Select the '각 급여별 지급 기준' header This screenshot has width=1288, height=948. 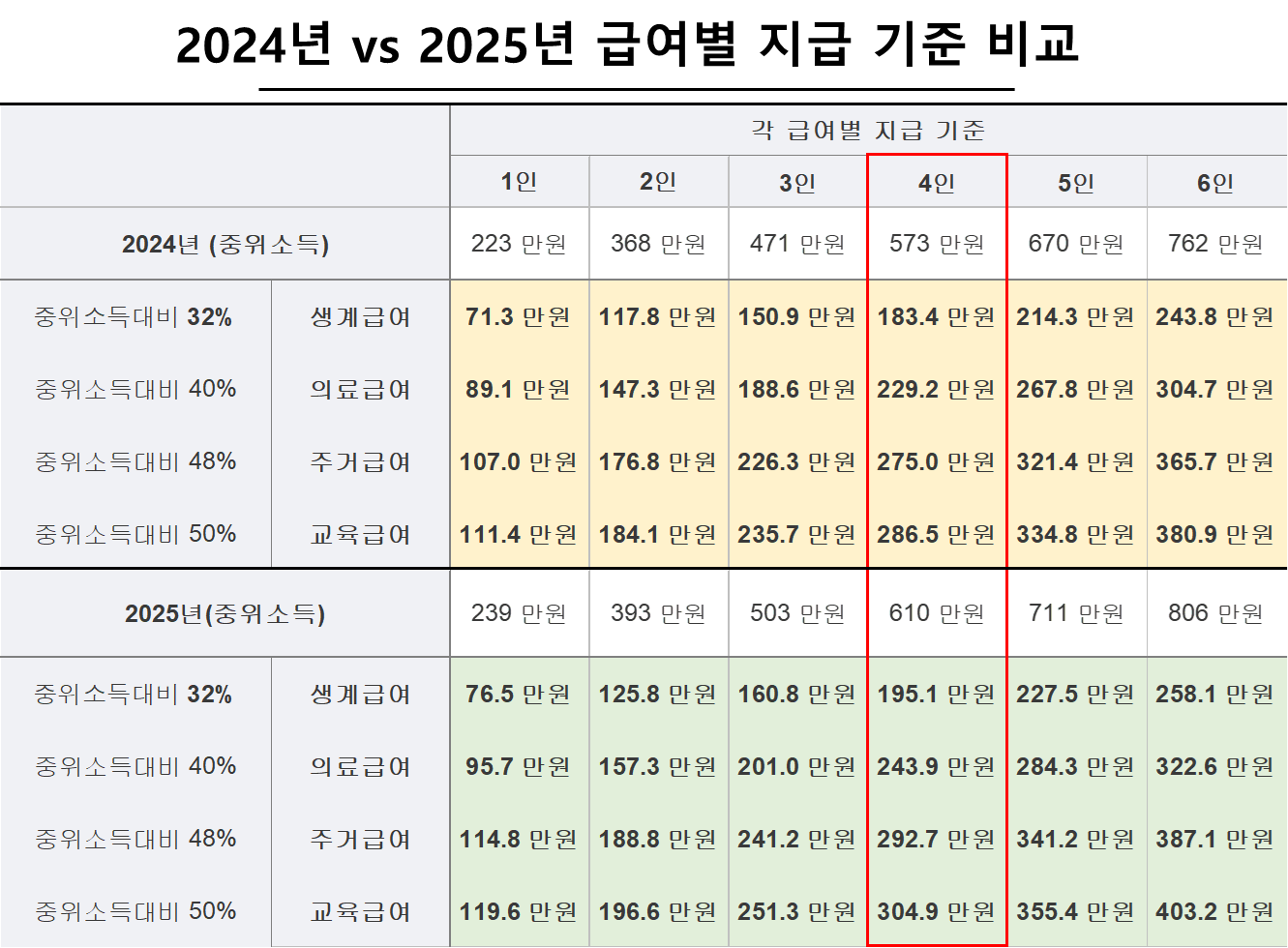[x=868, y=131]
